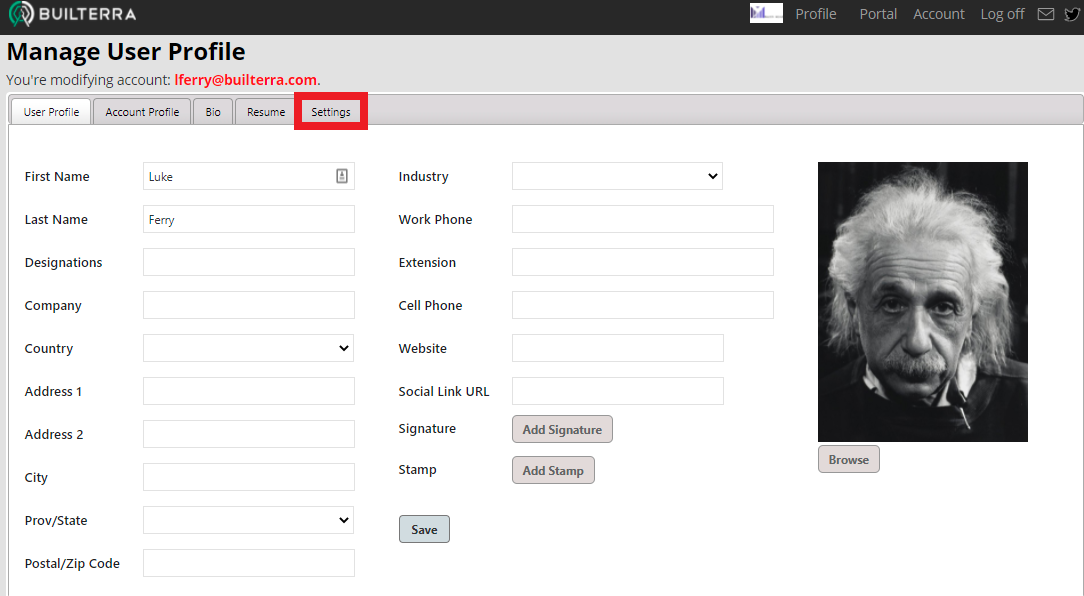Open the Bio tab
Image resolution: width=1084 pixels, height=596 pixels.
click(213, 112)
